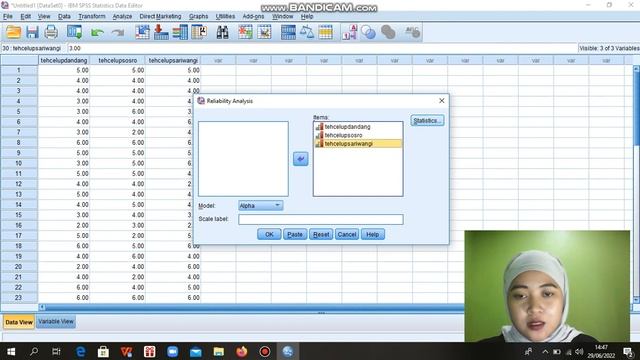Image resolution: width=640 pixels, height=360 pixels.
Task: Use variable sets circles icon
Action: coord(369,32)
